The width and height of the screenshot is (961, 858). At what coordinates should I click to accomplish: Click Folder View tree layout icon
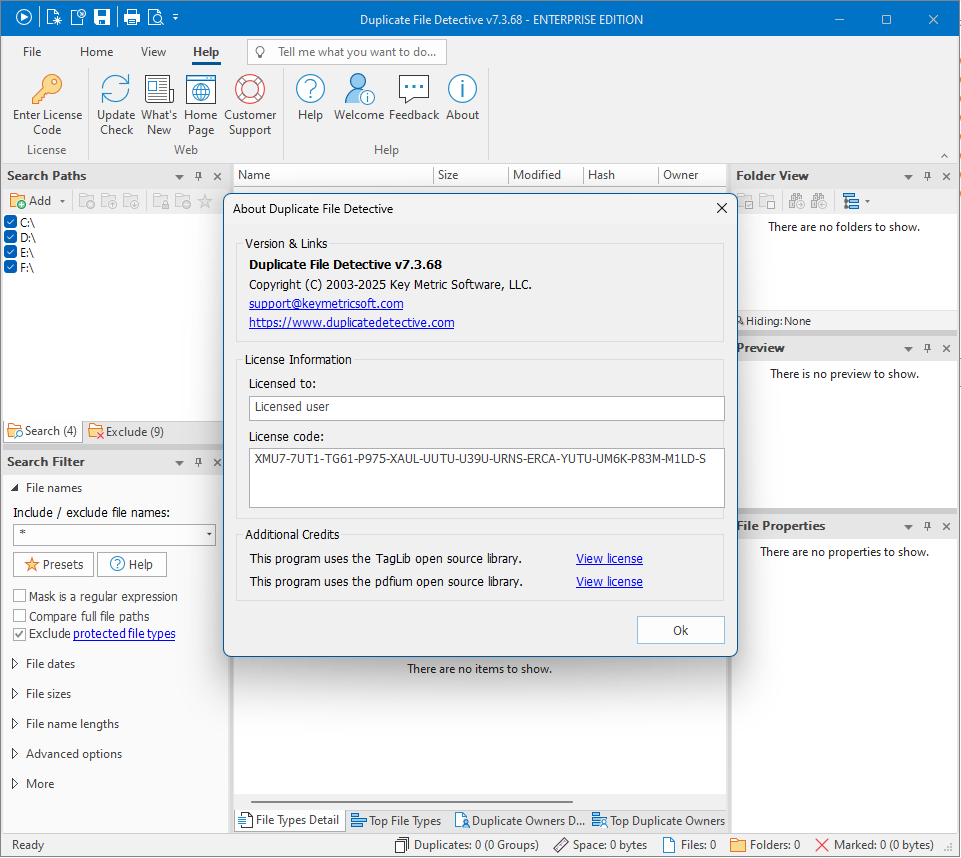[x=851, y=201]
